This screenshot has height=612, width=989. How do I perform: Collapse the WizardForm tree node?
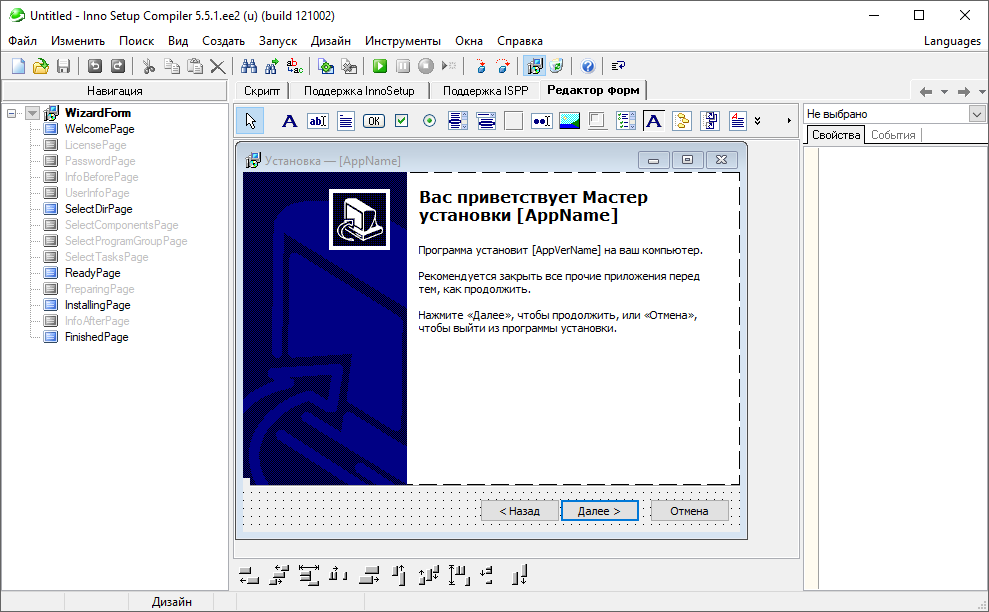click(11, 114)
